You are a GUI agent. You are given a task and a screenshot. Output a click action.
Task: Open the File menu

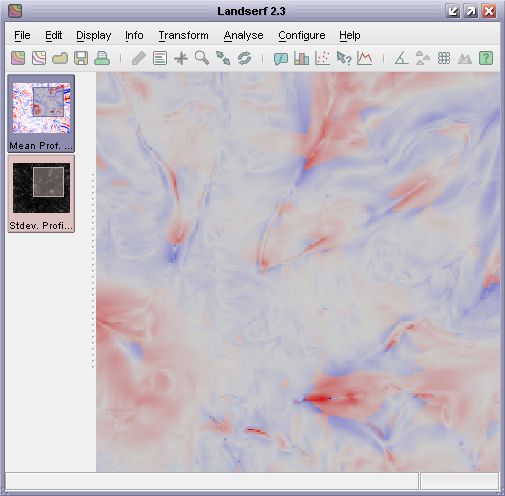point(22,35)
